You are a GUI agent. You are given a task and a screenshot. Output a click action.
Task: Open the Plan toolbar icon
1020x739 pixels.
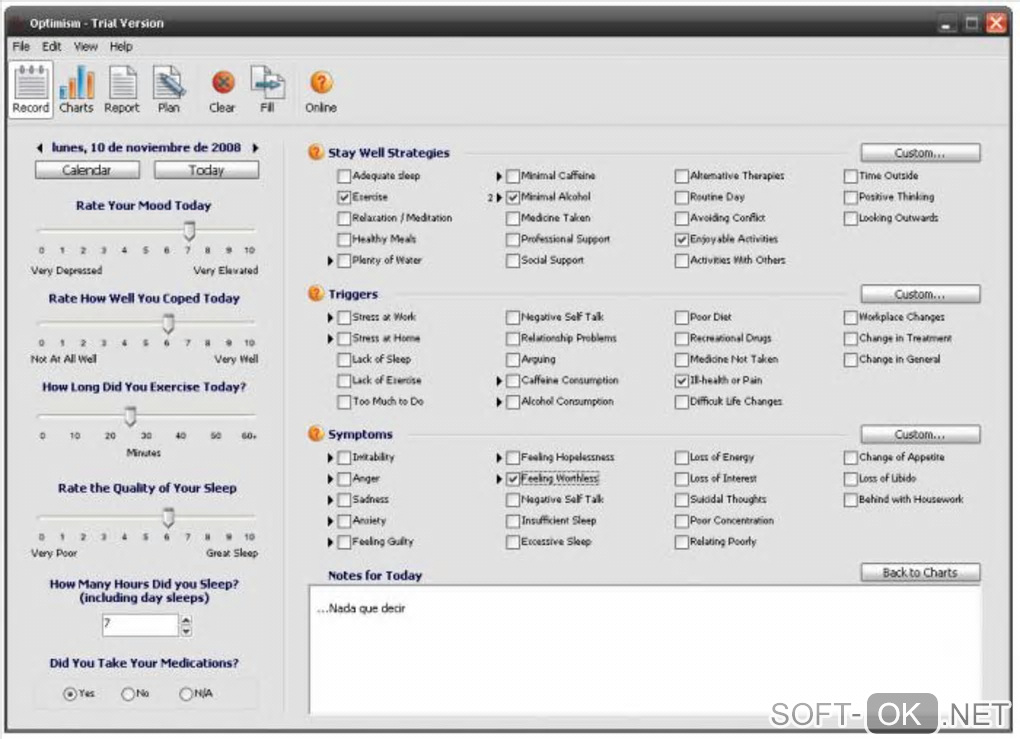click(x=168, y=90)
